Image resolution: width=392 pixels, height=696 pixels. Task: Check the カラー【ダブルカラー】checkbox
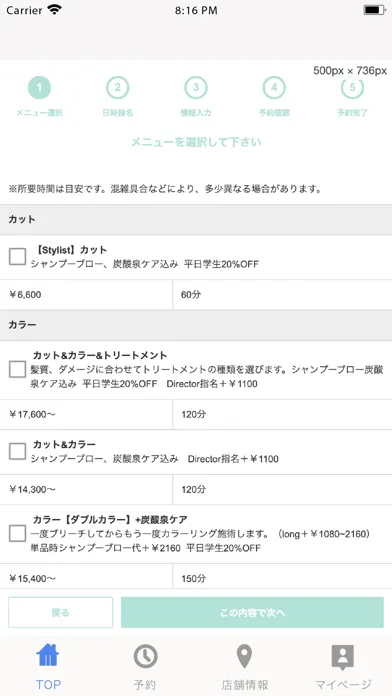point(17,534)
